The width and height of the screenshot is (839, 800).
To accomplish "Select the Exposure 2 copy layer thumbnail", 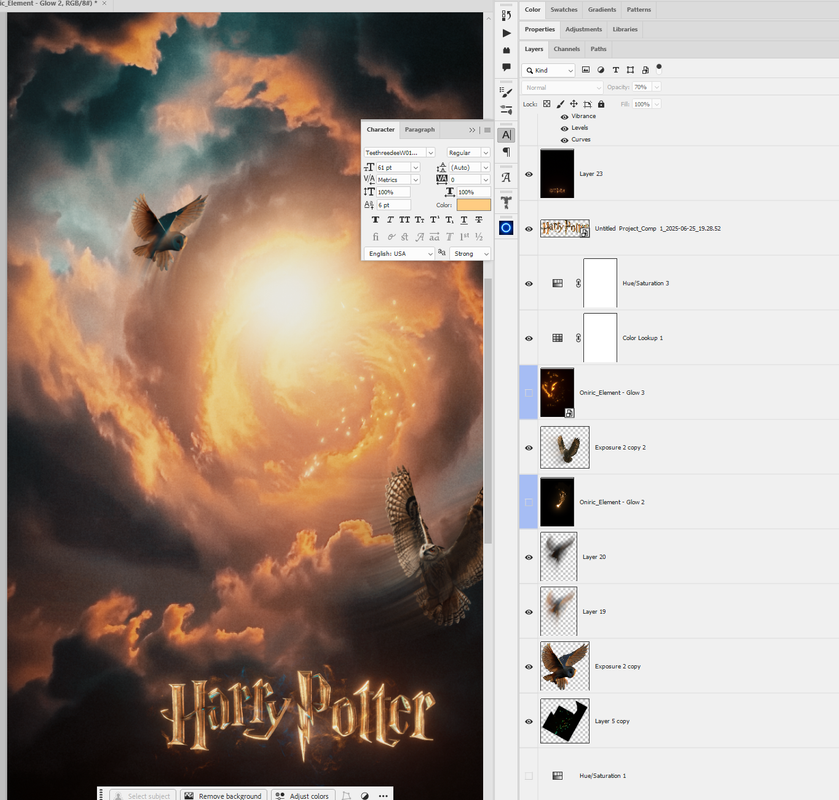I will (x=565, y=666).
